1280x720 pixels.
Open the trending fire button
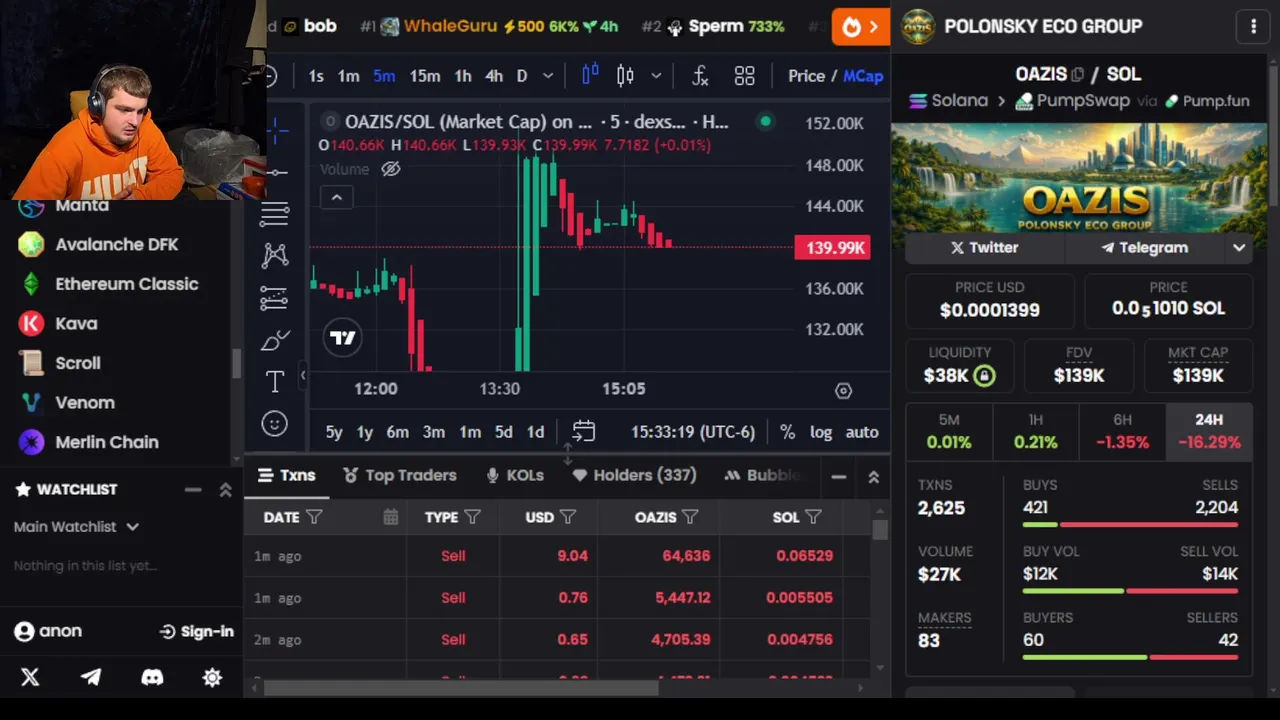[x=860, y=27]
